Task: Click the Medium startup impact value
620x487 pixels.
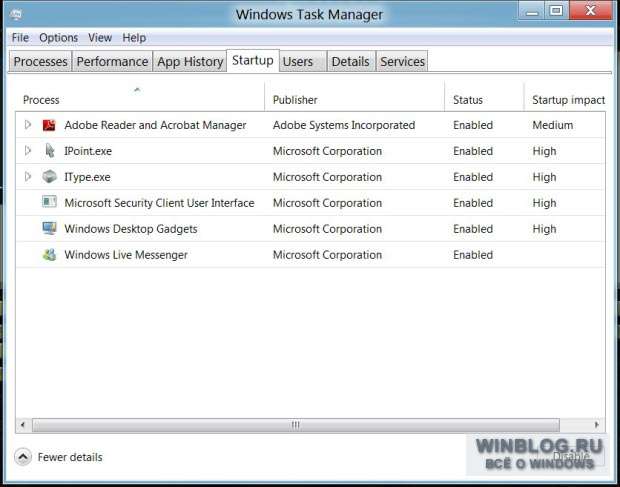Action: 552,125
